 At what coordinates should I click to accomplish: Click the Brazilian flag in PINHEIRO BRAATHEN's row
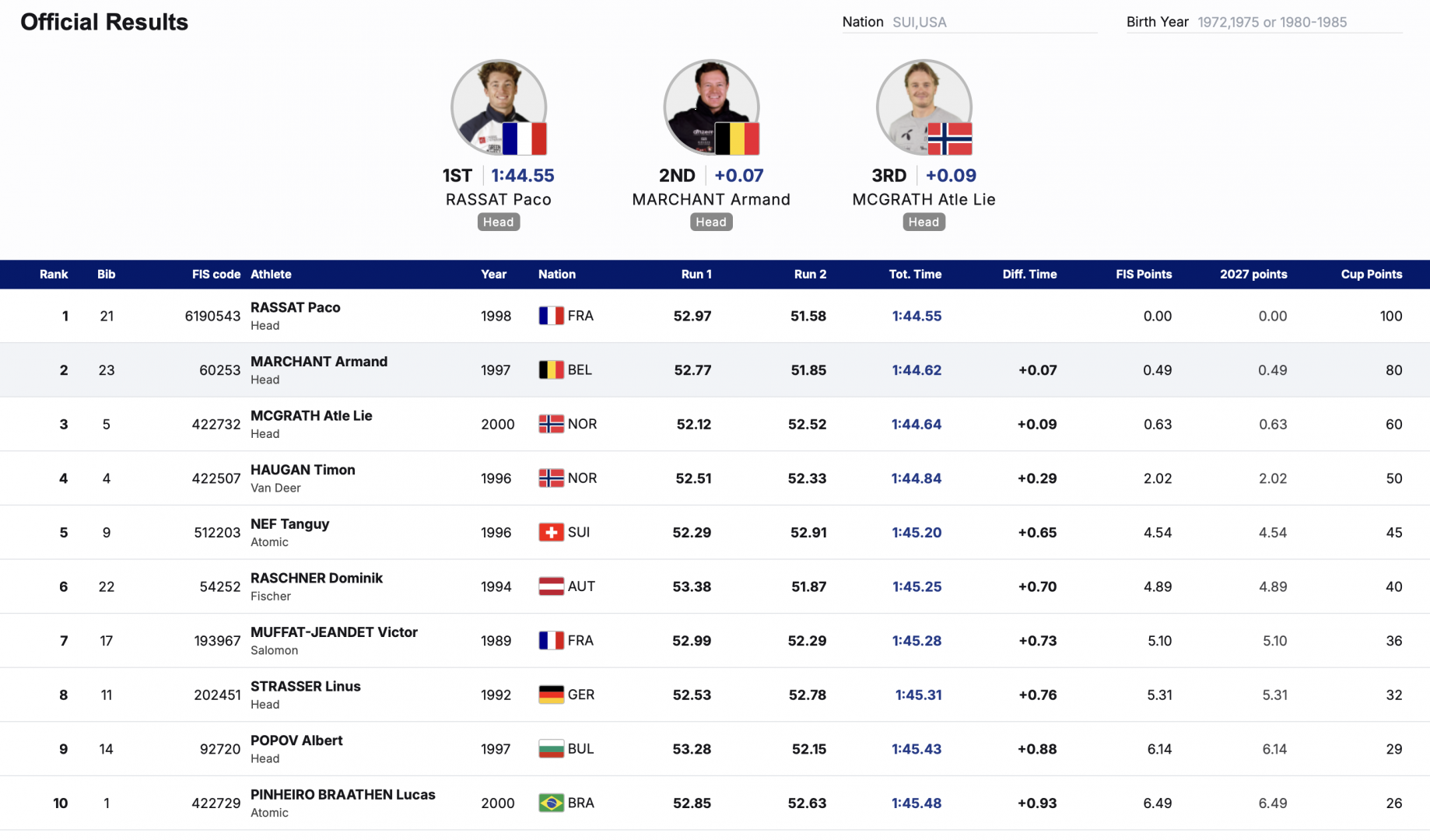click(x=551, y=803)
